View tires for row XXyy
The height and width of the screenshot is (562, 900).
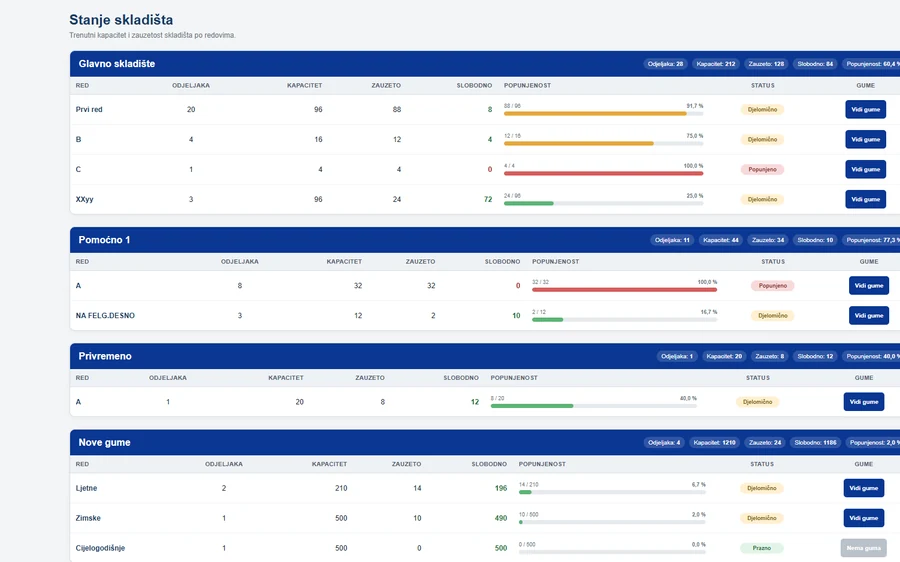865,199
